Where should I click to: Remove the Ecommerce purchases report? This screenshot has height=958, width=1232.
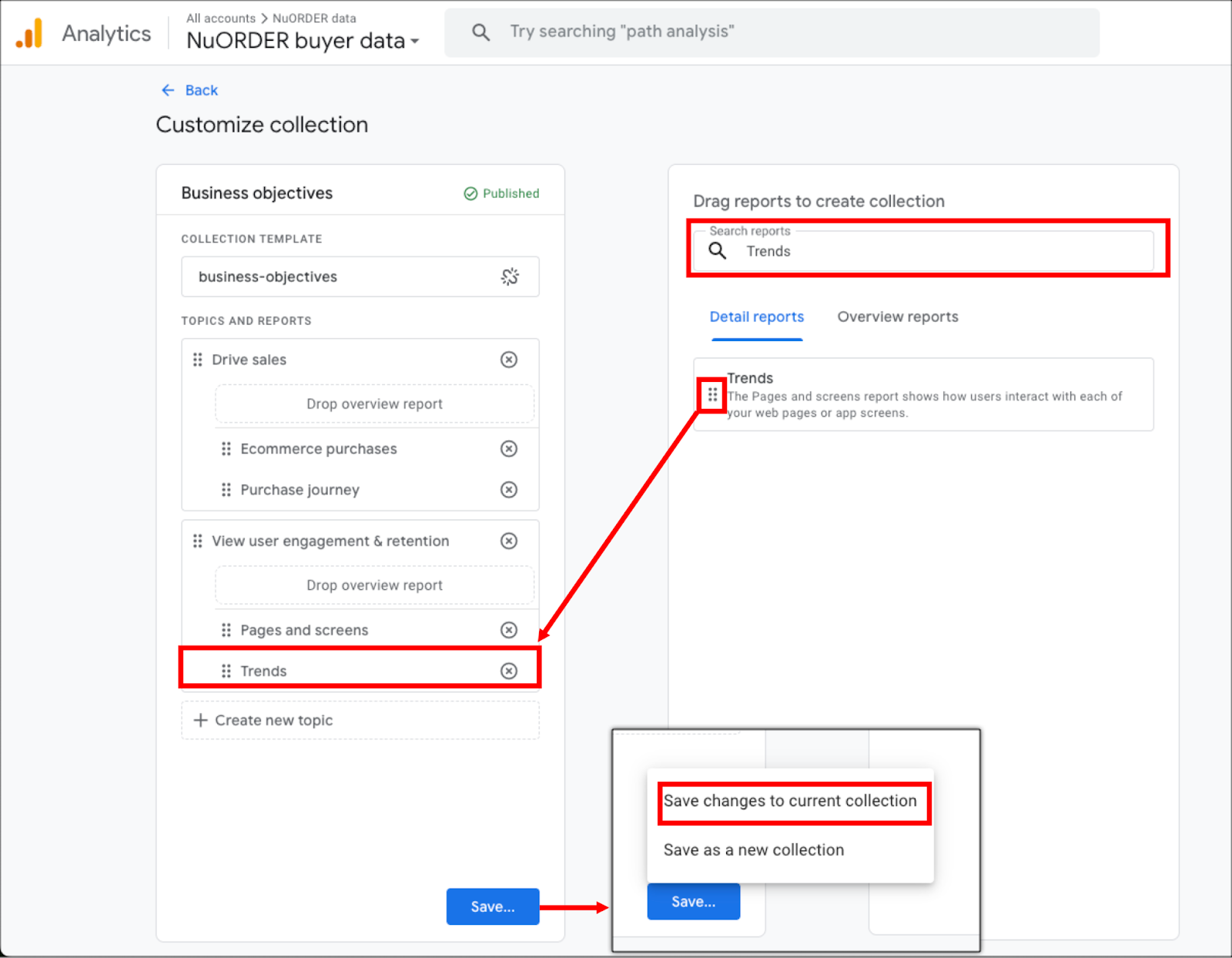click(509, 449)
